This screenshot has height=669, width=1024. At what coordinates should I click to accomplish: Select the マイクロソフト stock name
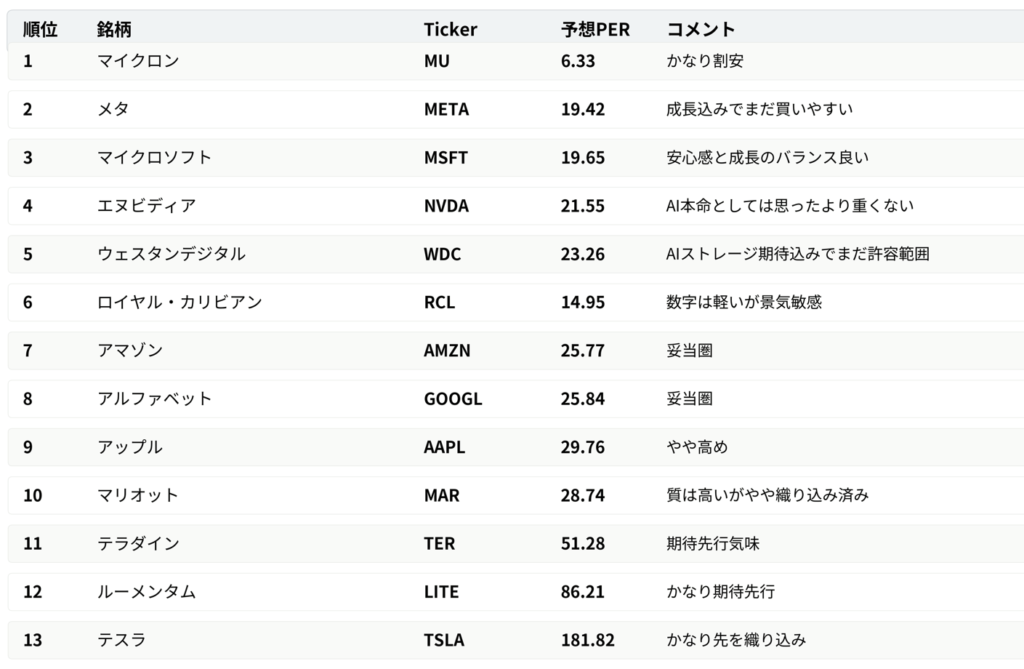pyautogui.click(x=154, y=157)
